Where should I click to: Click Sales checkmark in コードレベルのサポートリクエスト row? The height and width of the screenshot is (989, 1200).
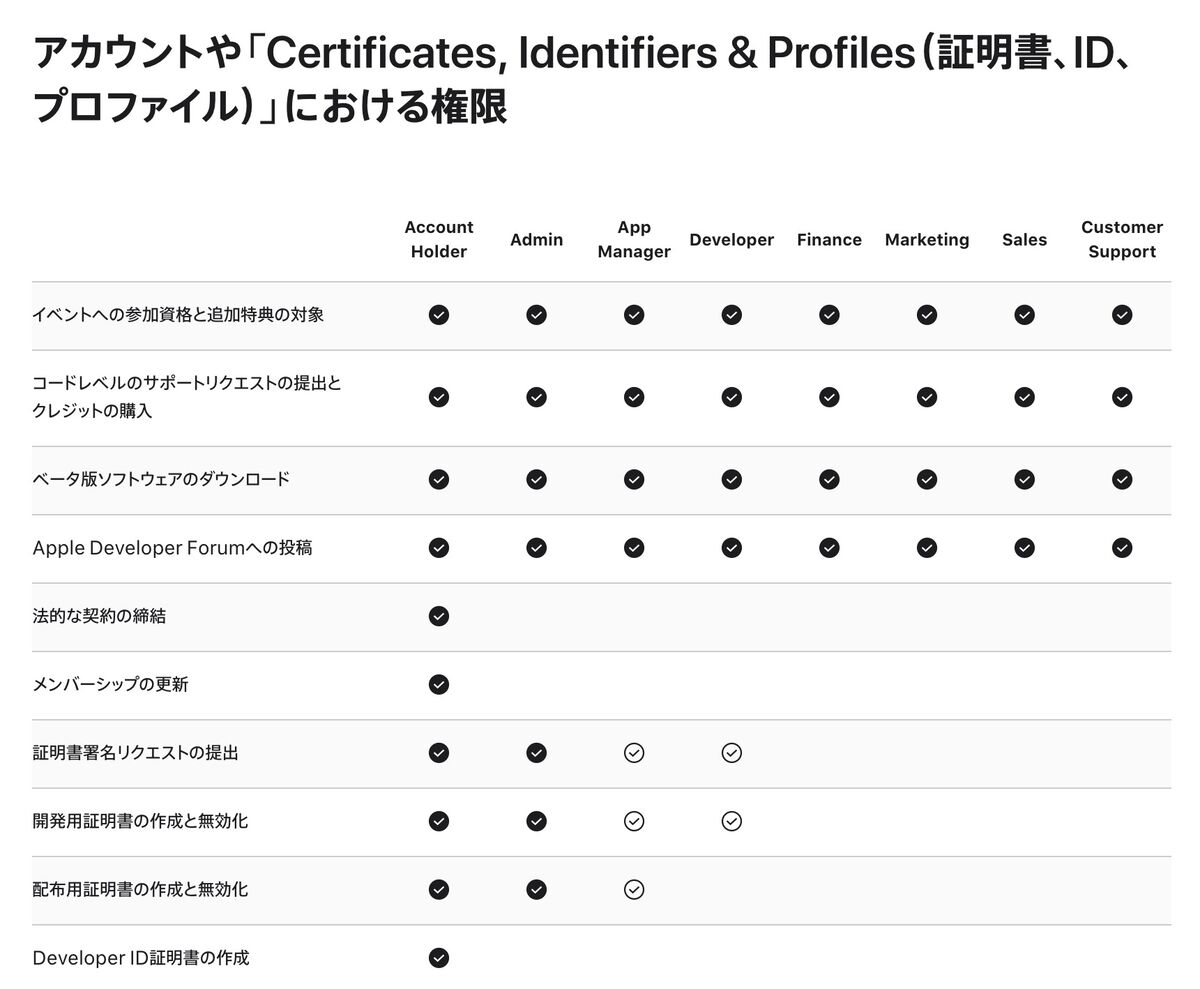[x=1024, y=397]
